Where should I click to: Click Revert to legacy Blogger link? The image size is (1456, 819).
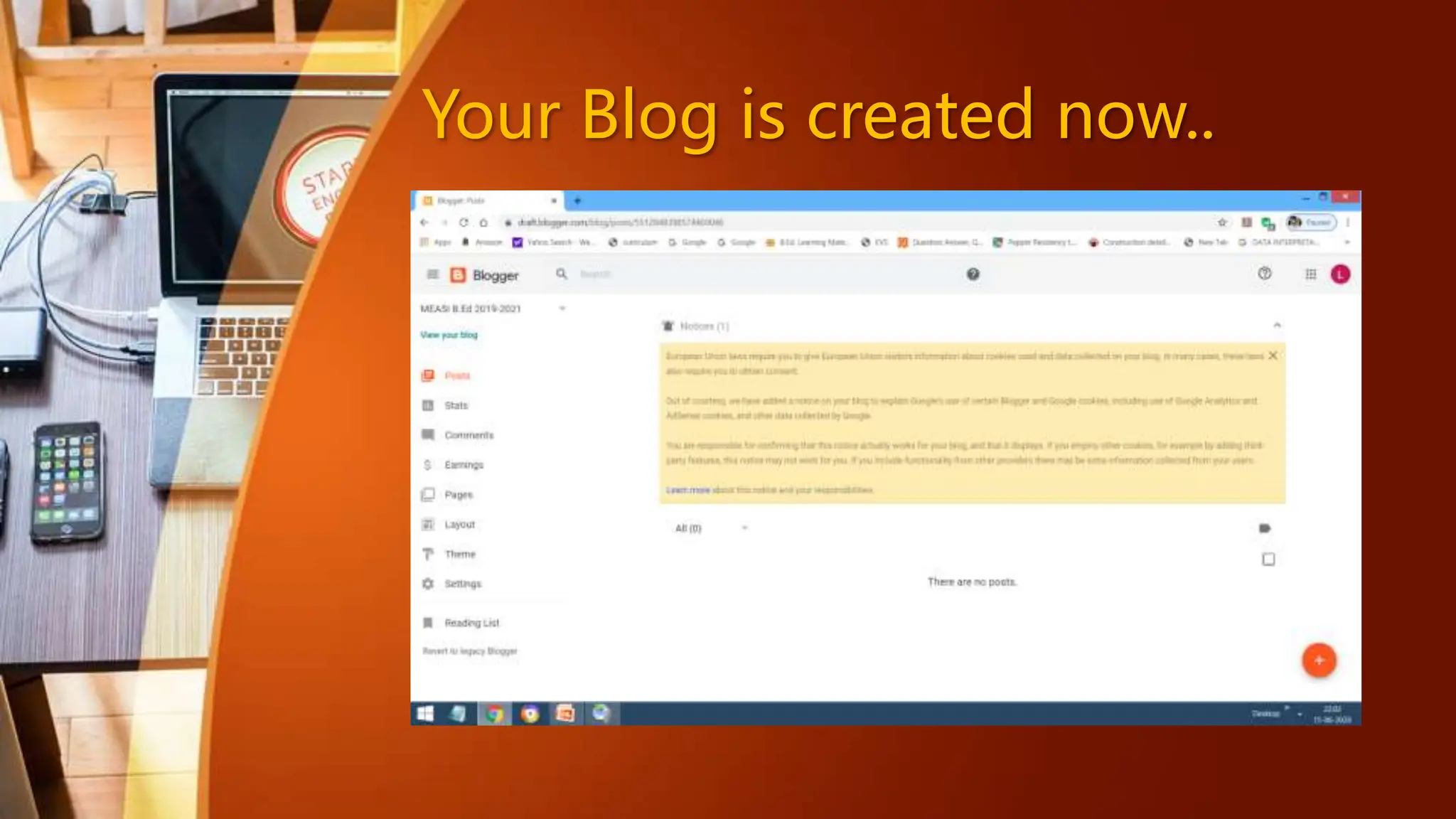pos(470,651)
